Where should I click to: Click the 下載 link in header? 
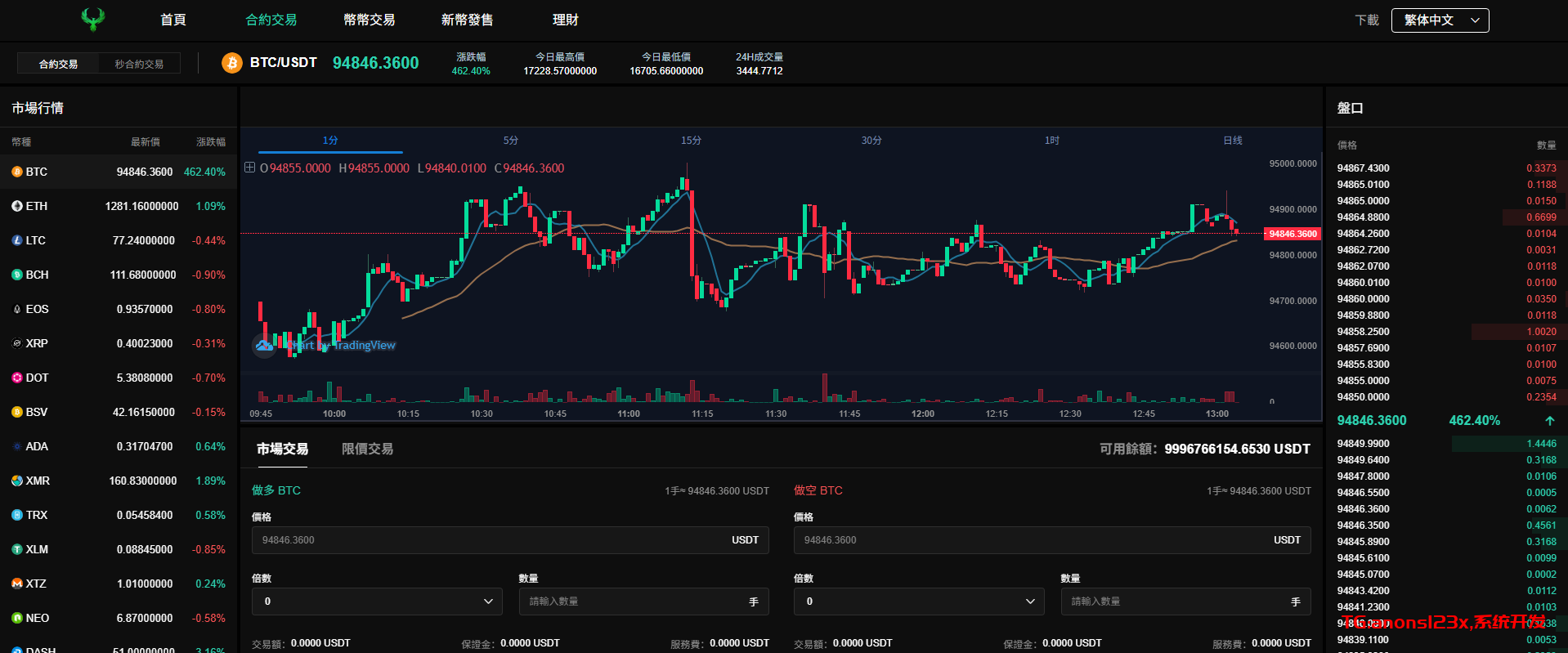click(x=1366, y=20)
